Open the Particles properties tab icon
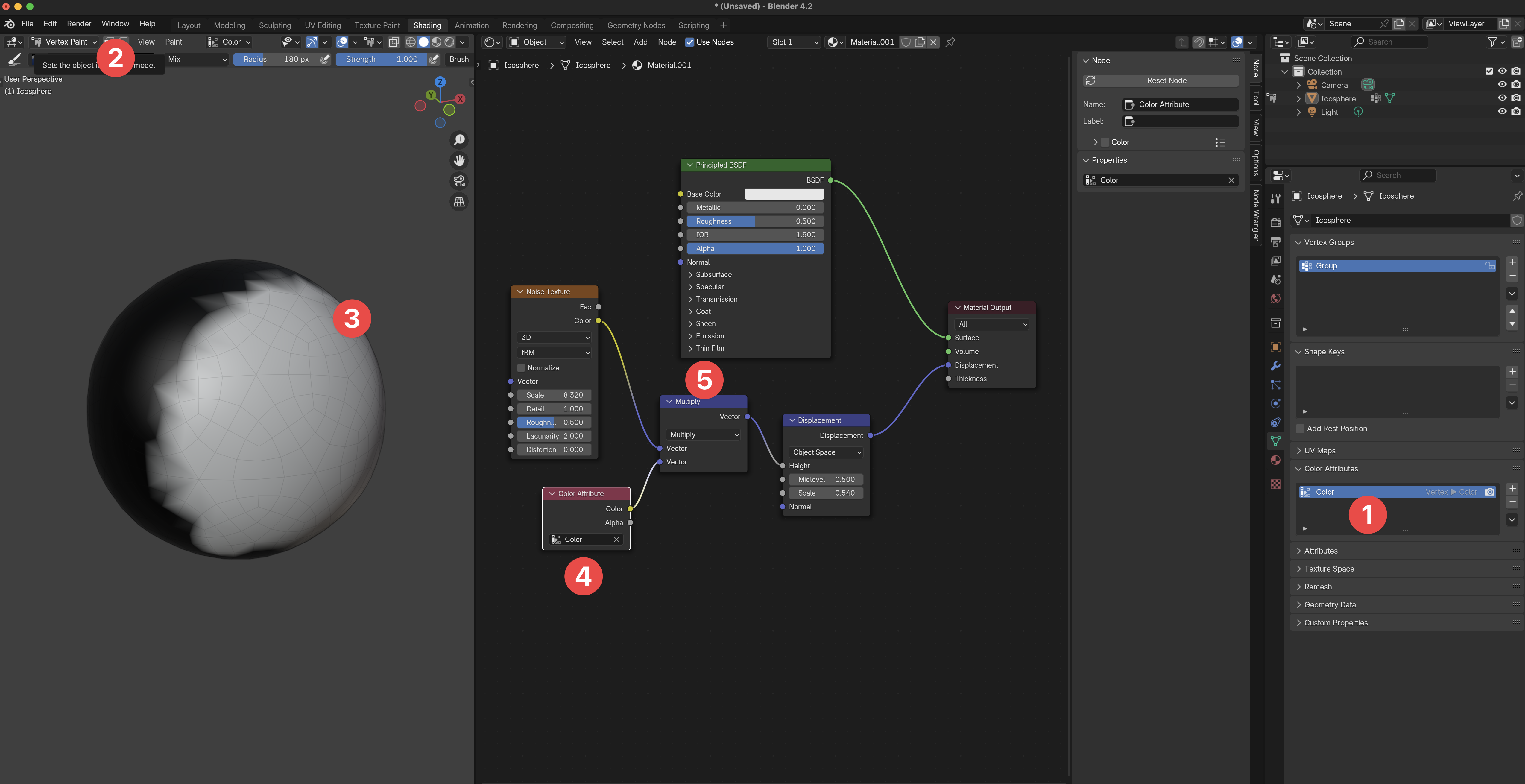The width and height of the screenshot is (1525, 784). click(x=1275, y=385)
